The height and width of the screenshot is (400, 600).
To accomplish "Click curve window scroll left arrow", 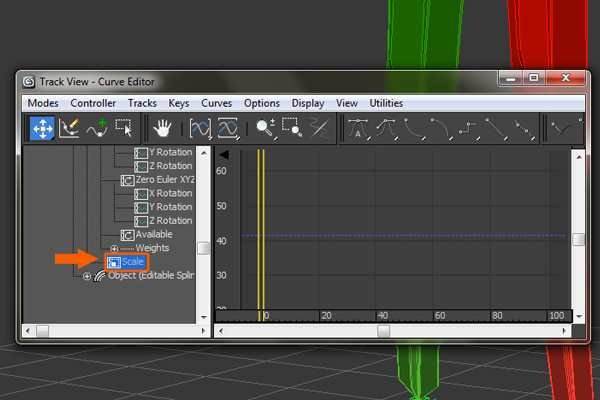I will [x=221, y=331].
